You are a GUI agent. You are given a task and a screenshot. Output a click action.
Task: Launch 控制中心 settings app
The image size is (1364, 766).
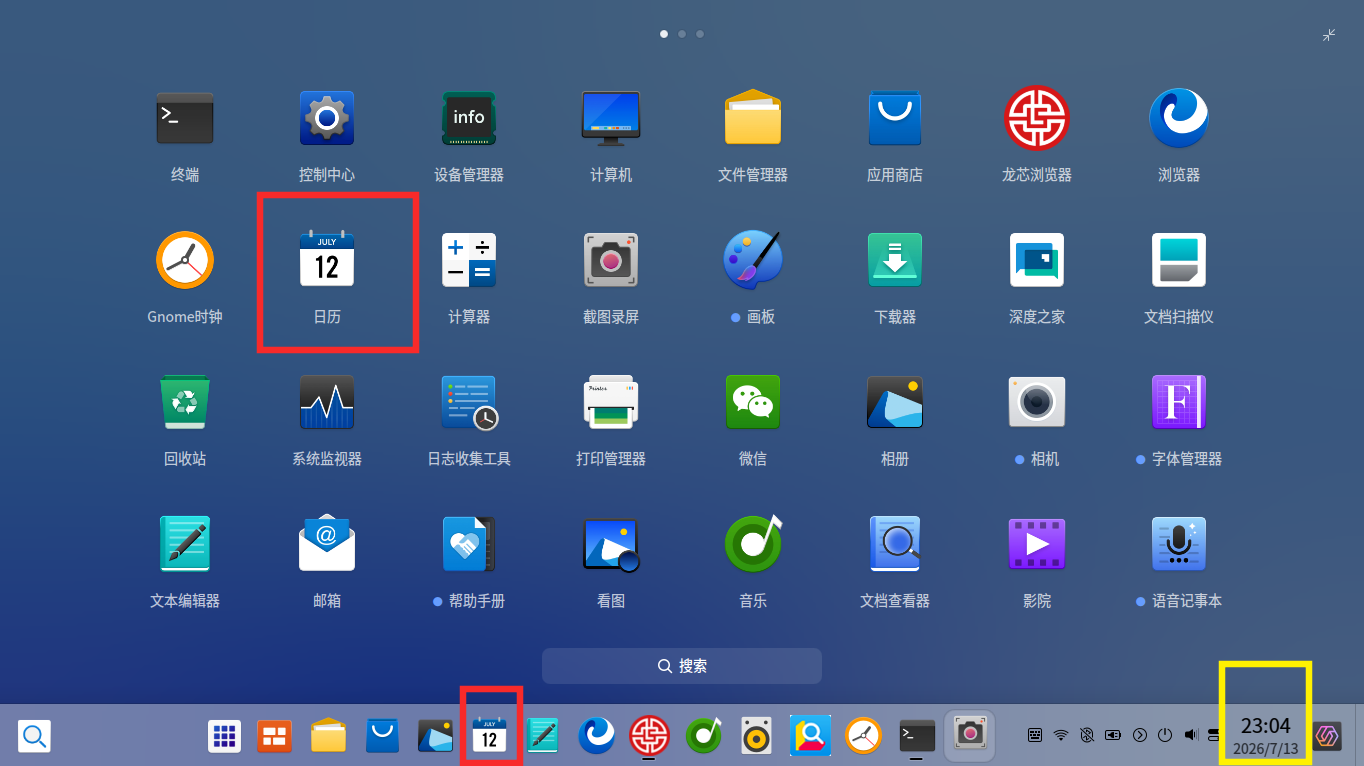[327, 118]
